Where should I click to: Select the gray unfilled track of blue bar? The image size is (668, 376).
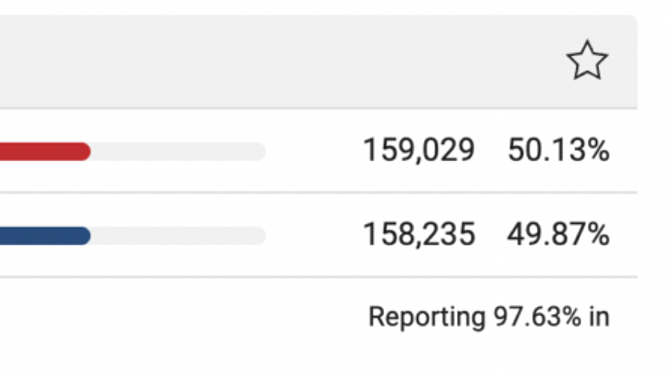pyautogui.click(x=179, y=236)
